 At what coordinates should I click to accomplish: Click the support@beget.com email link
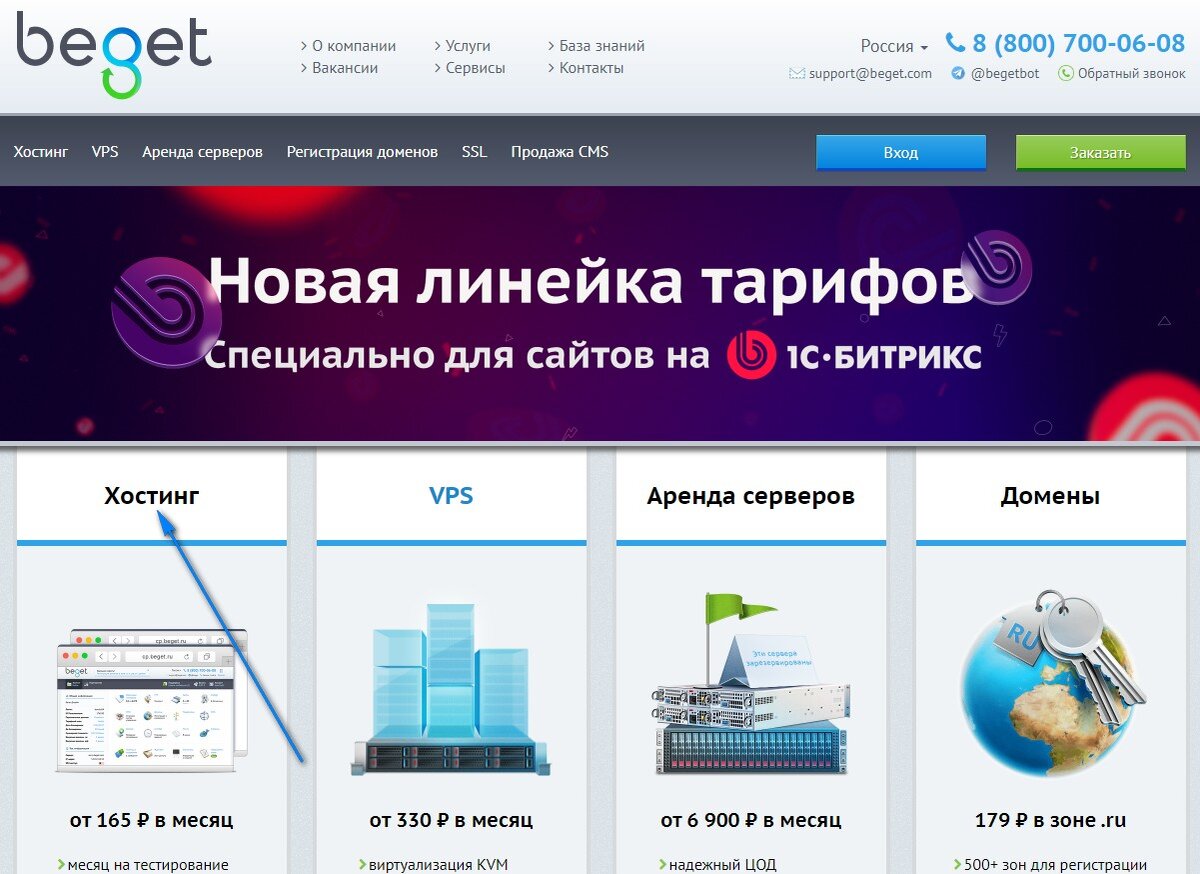(x=870, y=73)
